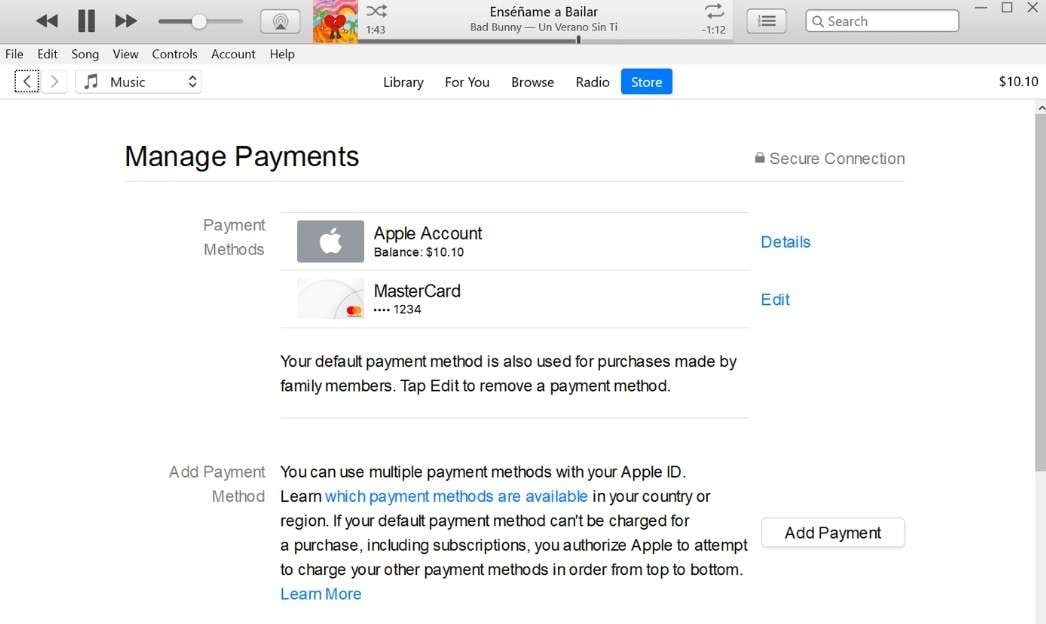Switch to the Radio tab
Viewport: 1046px width, 624px height.
click(x=592, y=82)
